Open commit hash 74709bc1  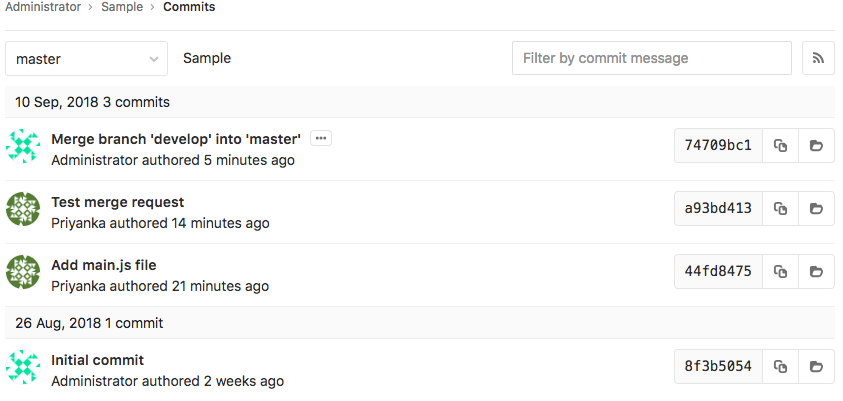click(718, 145)
